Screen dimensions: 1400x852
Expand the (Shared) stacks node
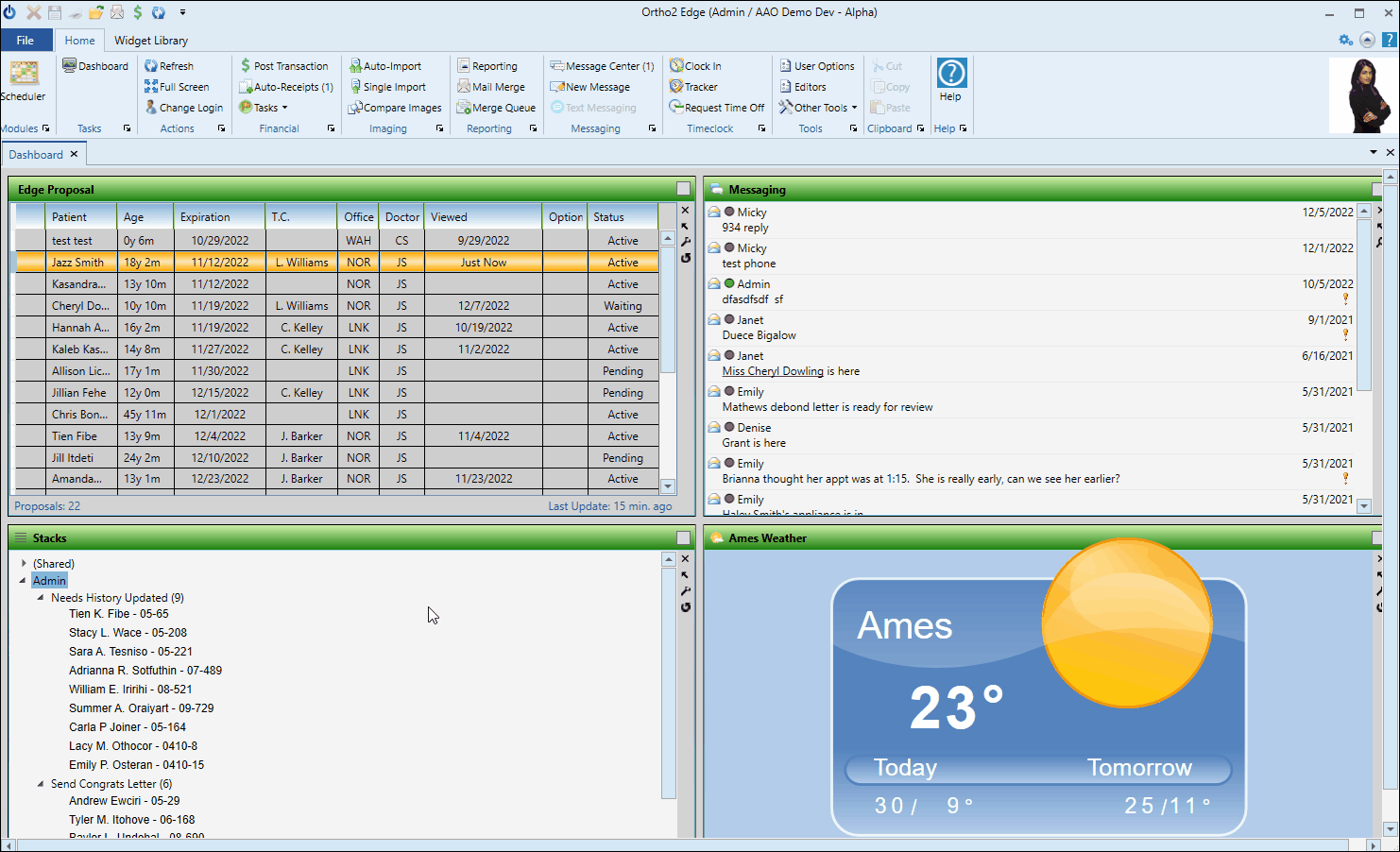(x=24, y=563)
